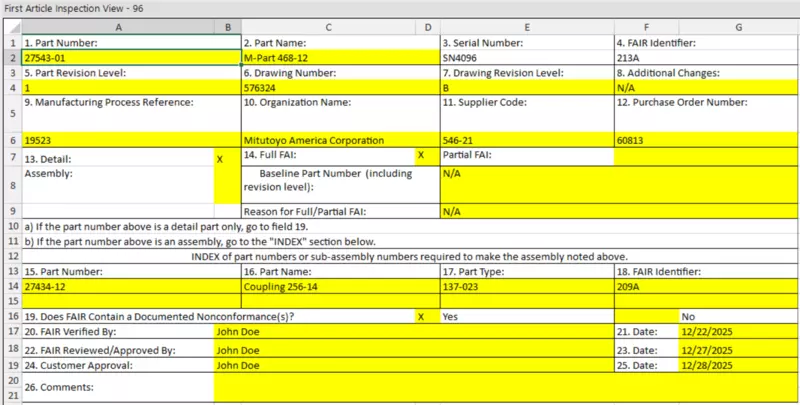Screen dimensions: 800x405
Task: Click index part number 27434-12
Action: [x=131, y=286]
